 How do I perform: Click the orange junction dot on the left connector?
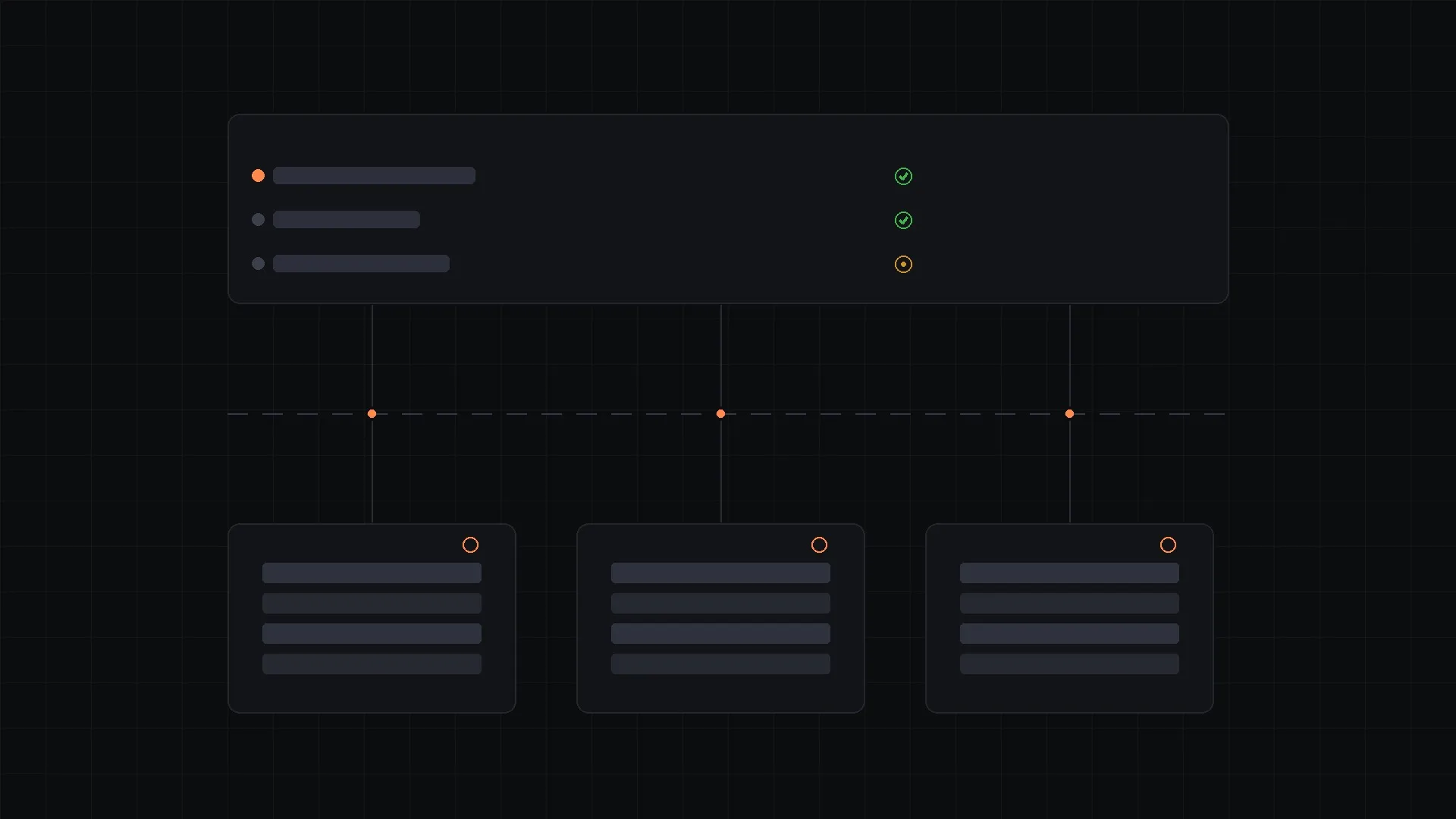click(372, 414)
